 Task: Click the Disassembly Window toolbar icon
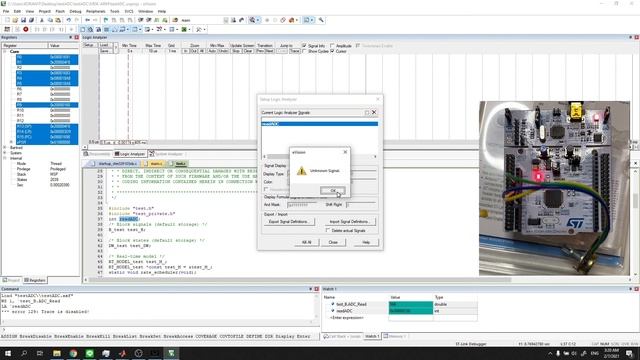(x=90, y=29)
